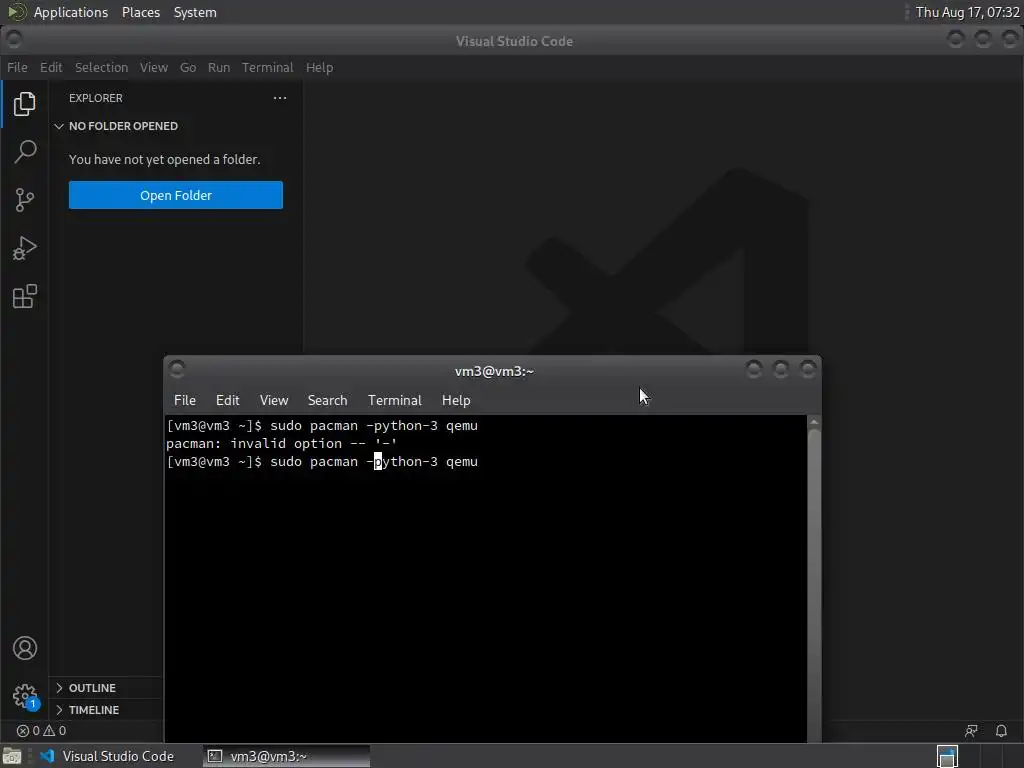Image resolution: width=1024 pixels, height=768 pixels.
Task: Click the VS Code window menu button
Action: pyautogui.click(x=14, y=40)
